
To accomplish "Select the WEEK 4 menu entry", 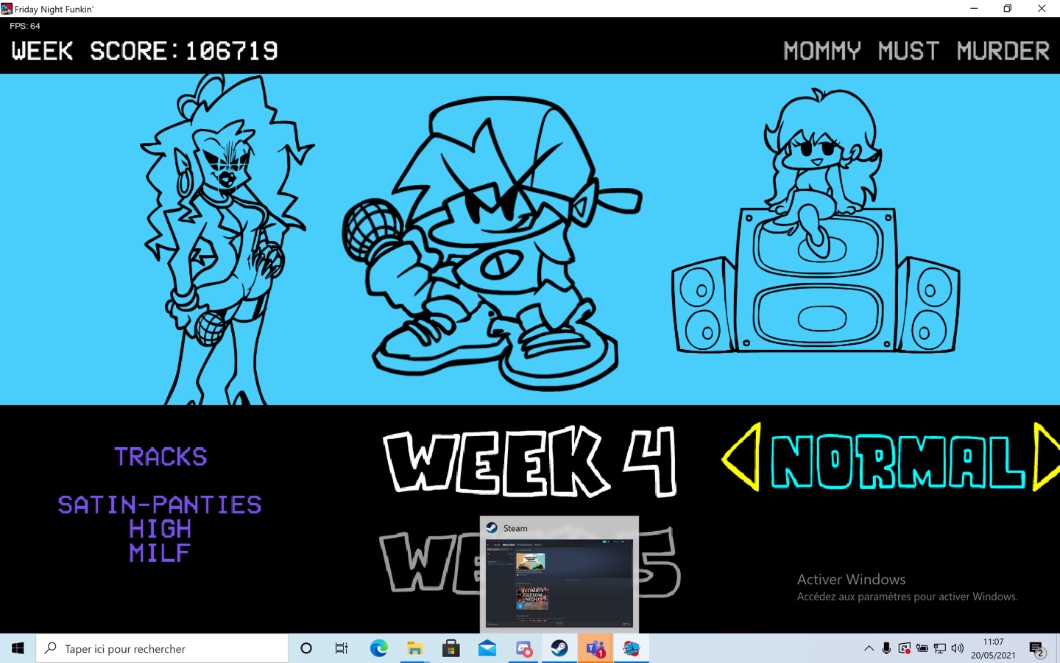I will point(529,461).
